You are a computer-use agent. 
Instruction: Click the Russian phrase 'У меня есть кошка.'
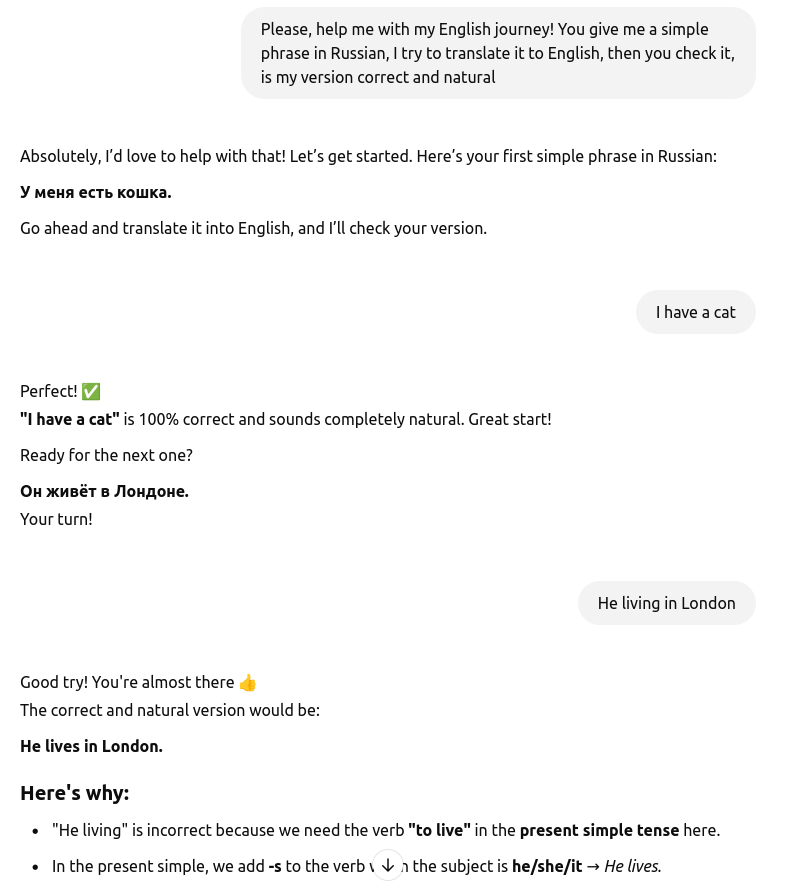pos(96,192)
